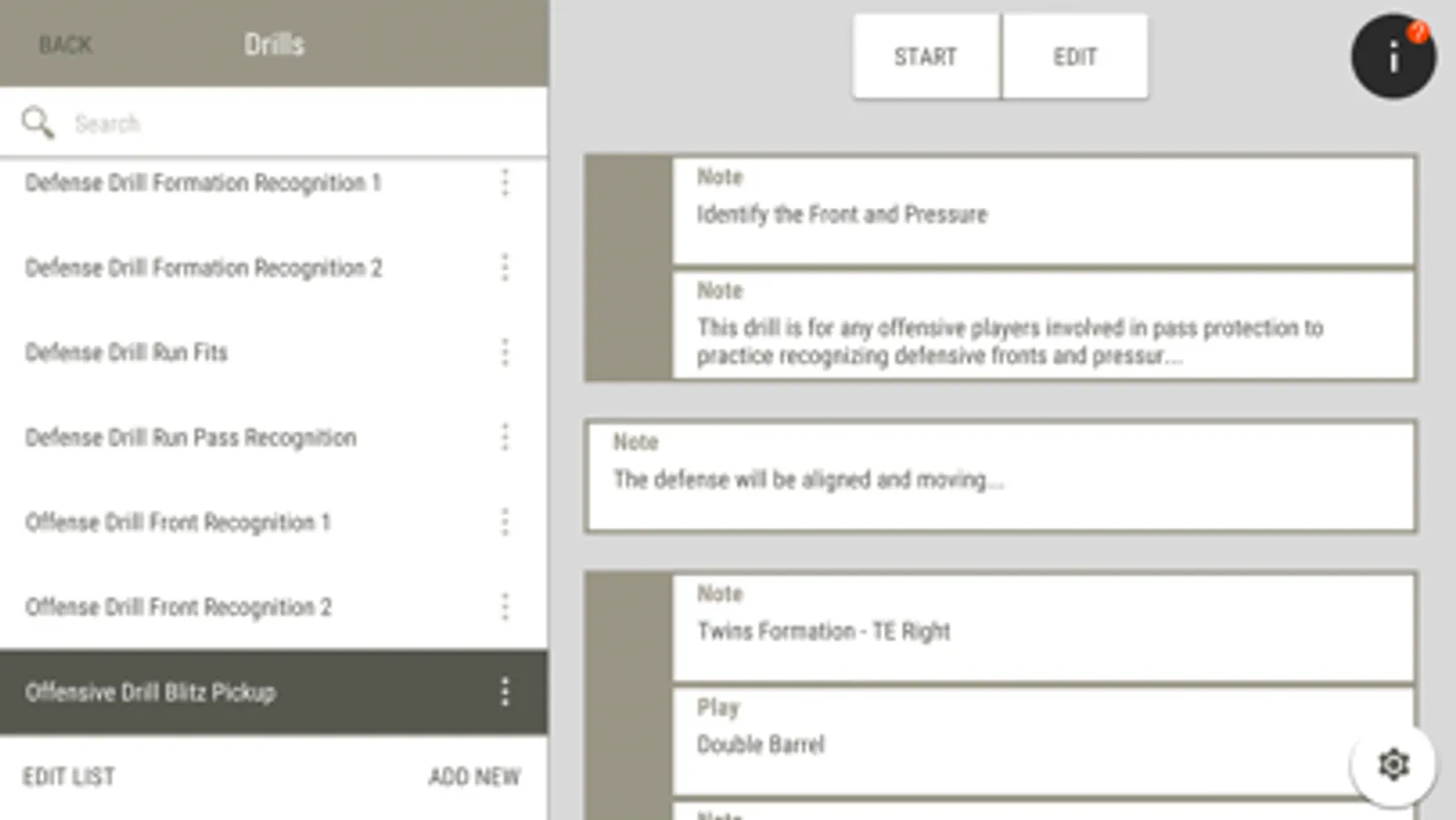Edit the current drill

pos(1075,56)
